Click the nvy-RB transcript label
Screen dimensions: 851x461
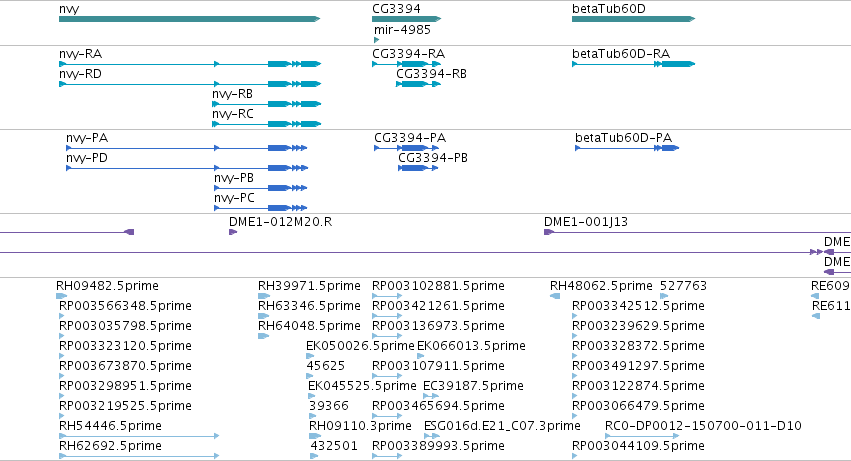pos(233,94)
